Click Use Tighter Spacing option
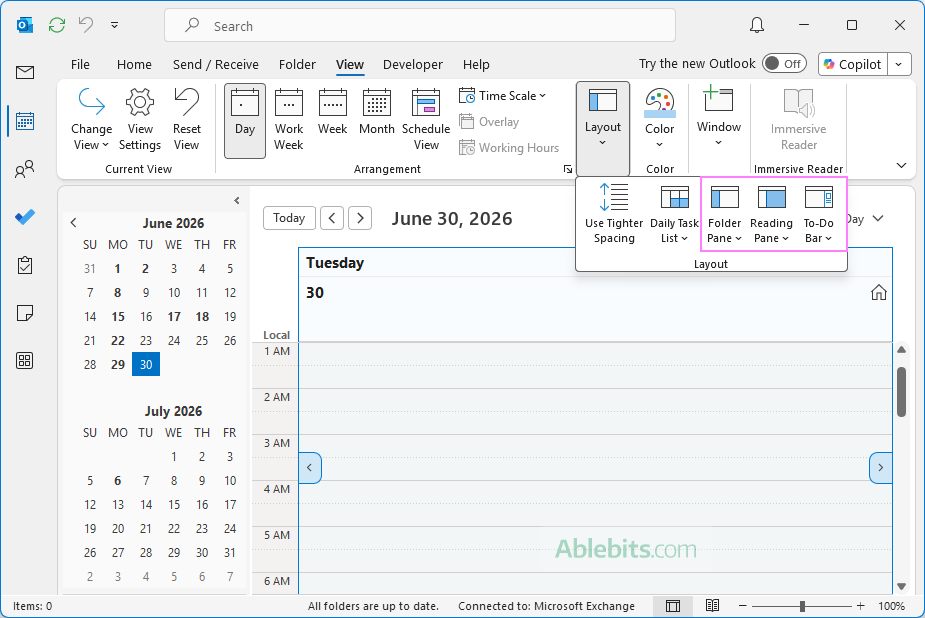 click(614, 213)
